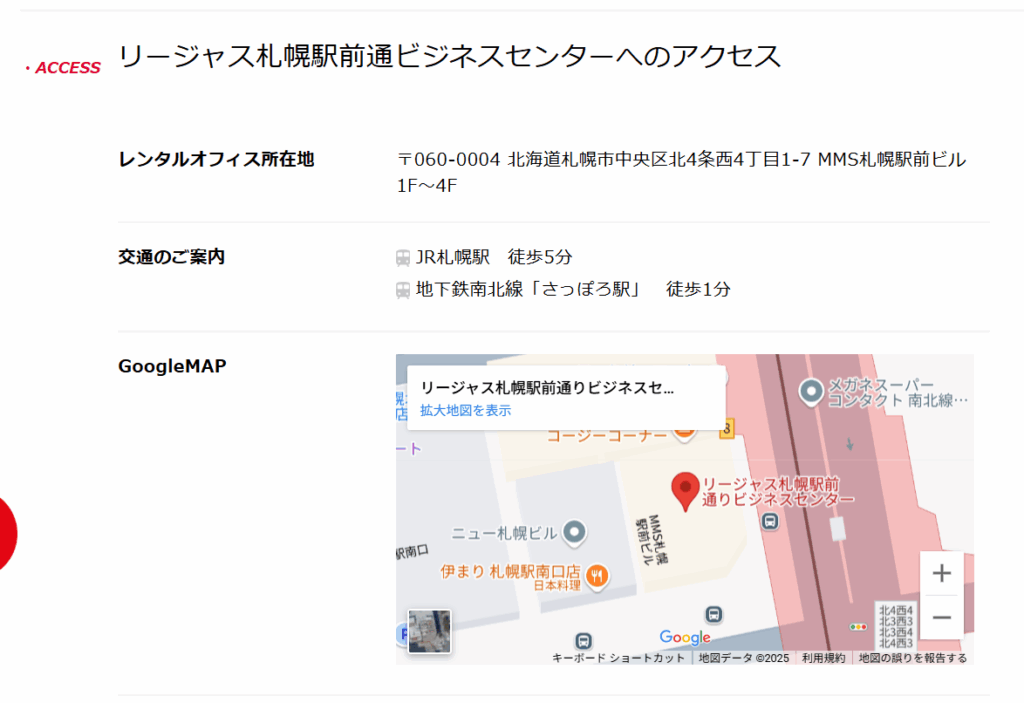The width and height of the screenshot is (1024, 703).
Task: Click the コージーコーナー place label on map
Action: coord(607,436)
